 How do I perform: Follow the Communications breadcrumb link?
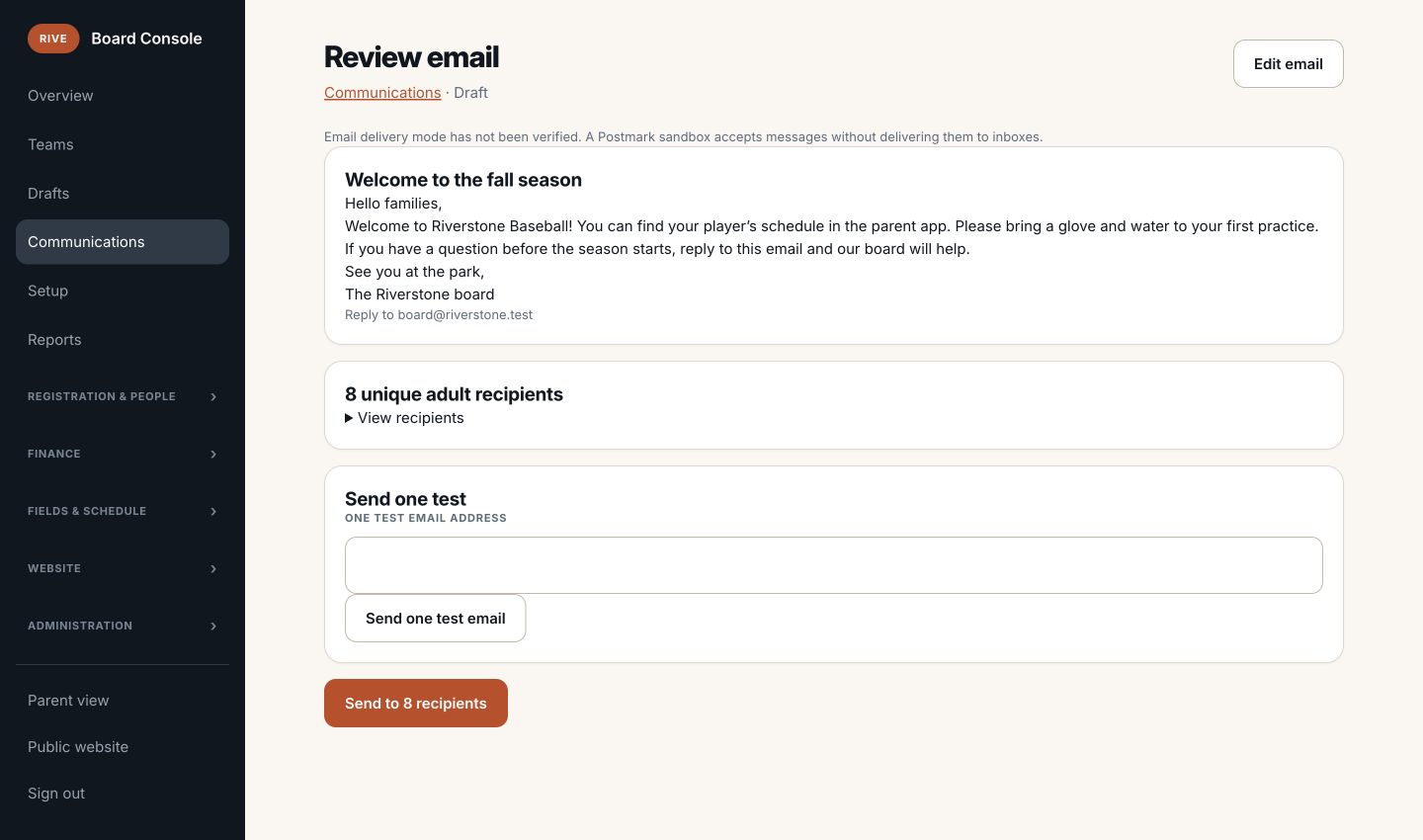click(382, 93)
